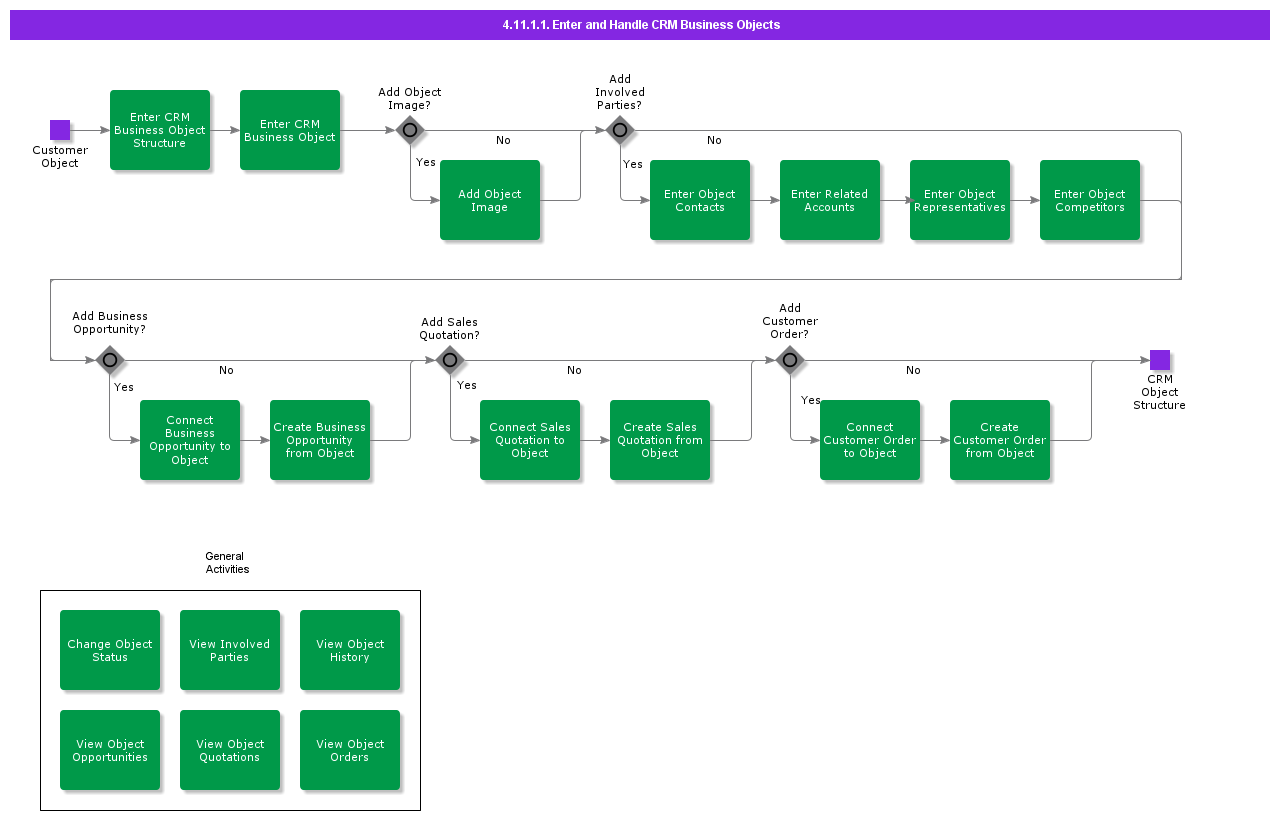Click the purple diagram title header bar

tap(640, 25)
